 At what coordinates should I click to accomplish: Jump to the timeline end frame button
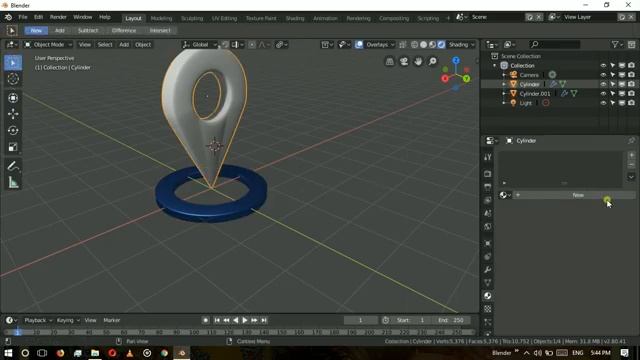coord(264,320)
